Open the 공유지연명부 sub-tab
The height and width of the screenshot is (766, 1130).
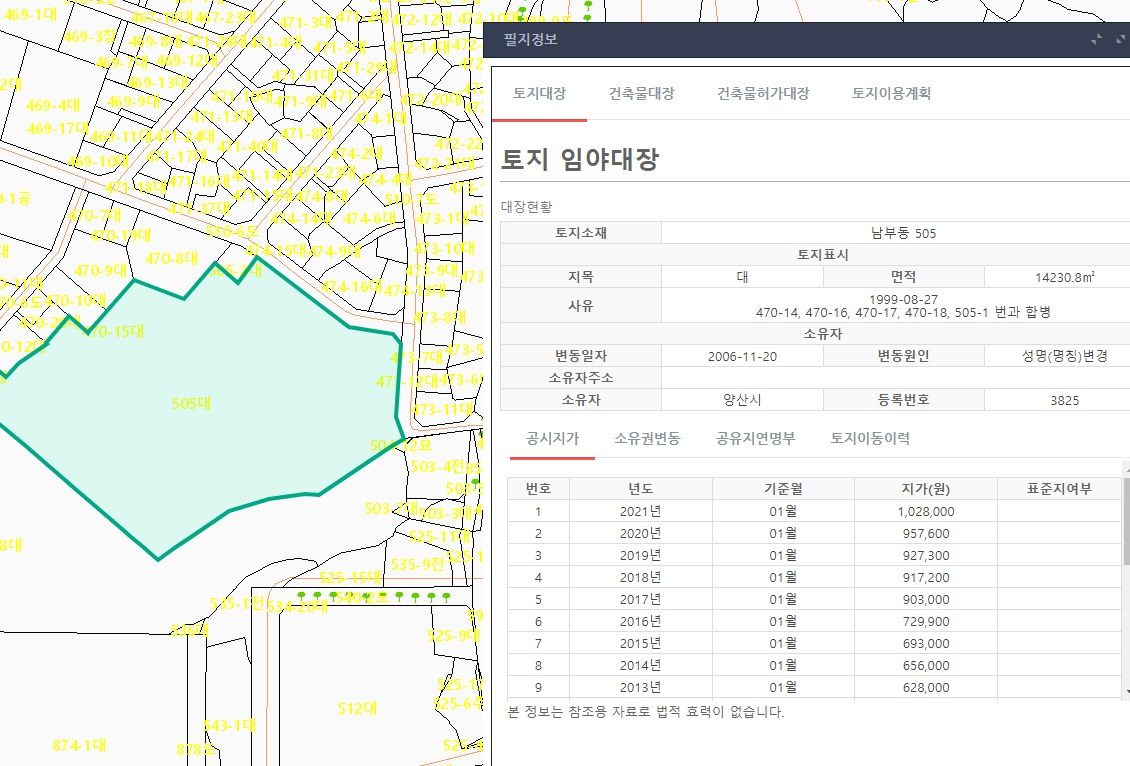[x=755, y=438]
